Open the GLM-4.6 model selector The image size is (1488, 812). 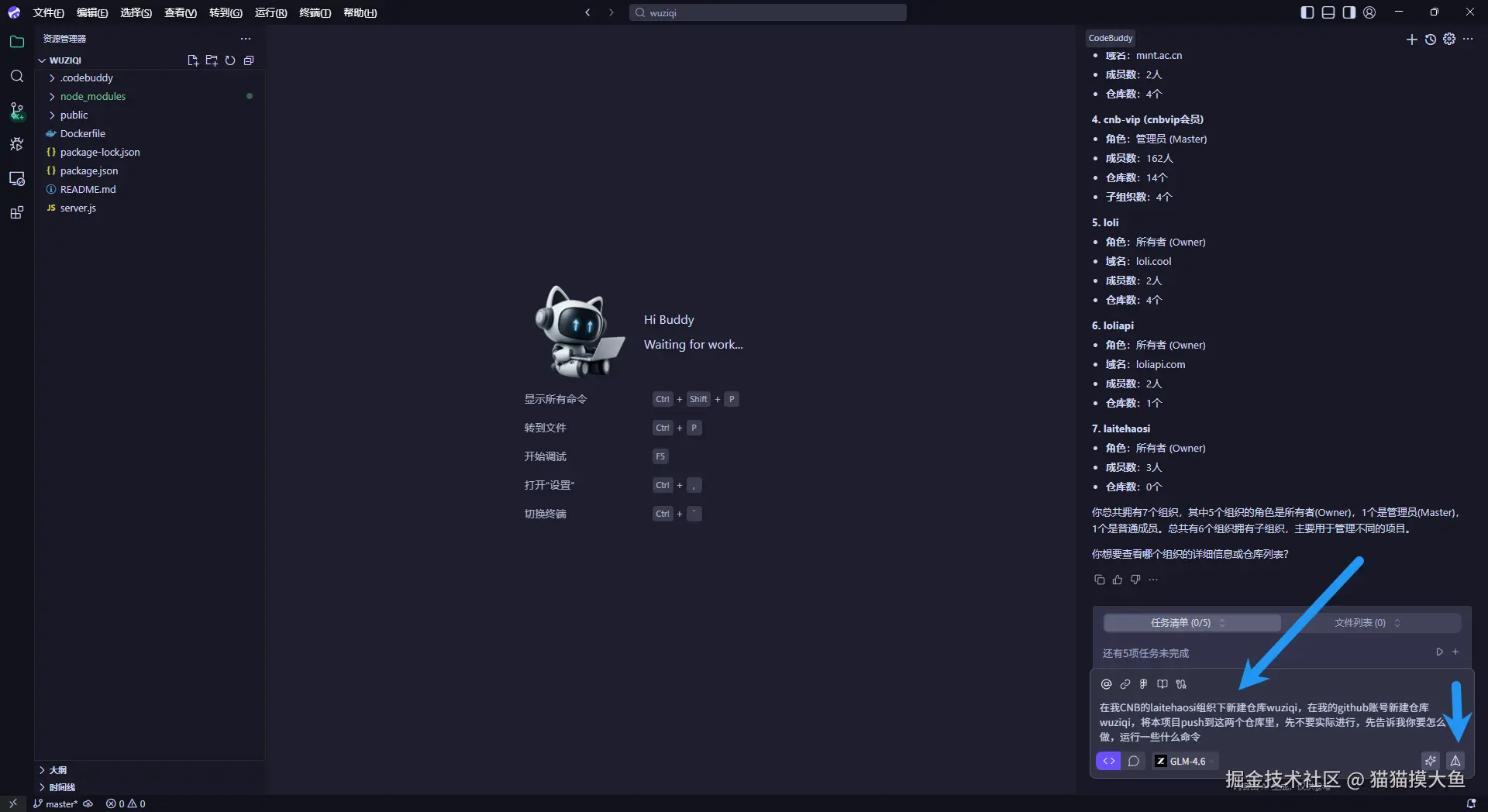coord(1185,761)
